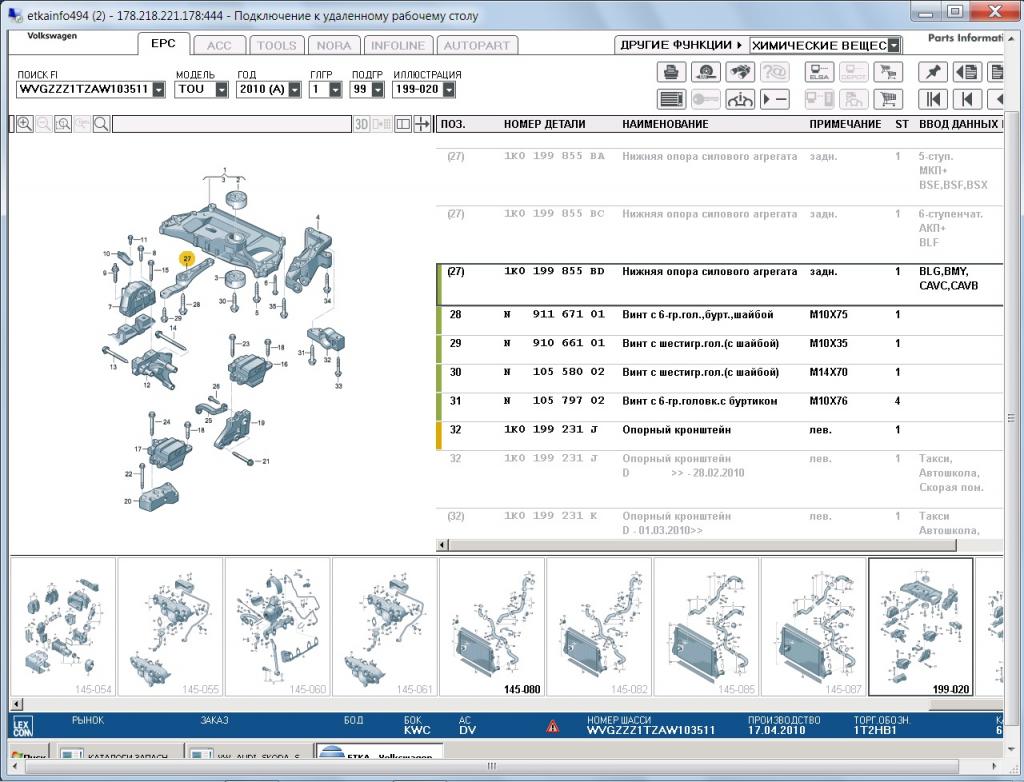The width and height of the screenshot is (1024, 782).
Task: Switch to the NORA tab
Action: click(x=334, y=46)
